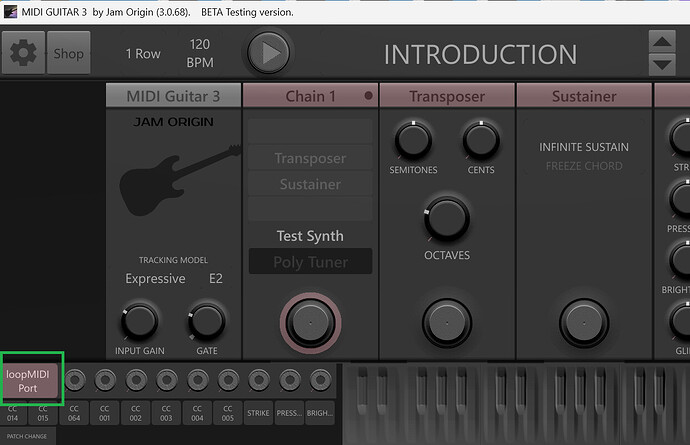
Task: Open settings with the gear icon
Action: click(x=23, y=53)
